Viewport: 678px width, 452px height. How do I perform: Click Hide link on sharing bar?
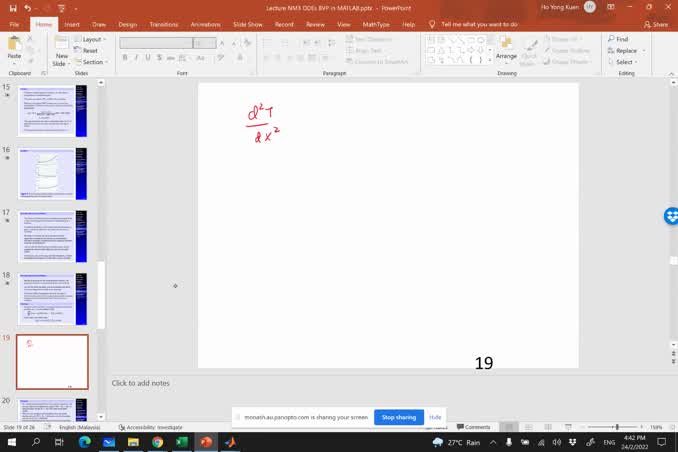coord(435,417)
